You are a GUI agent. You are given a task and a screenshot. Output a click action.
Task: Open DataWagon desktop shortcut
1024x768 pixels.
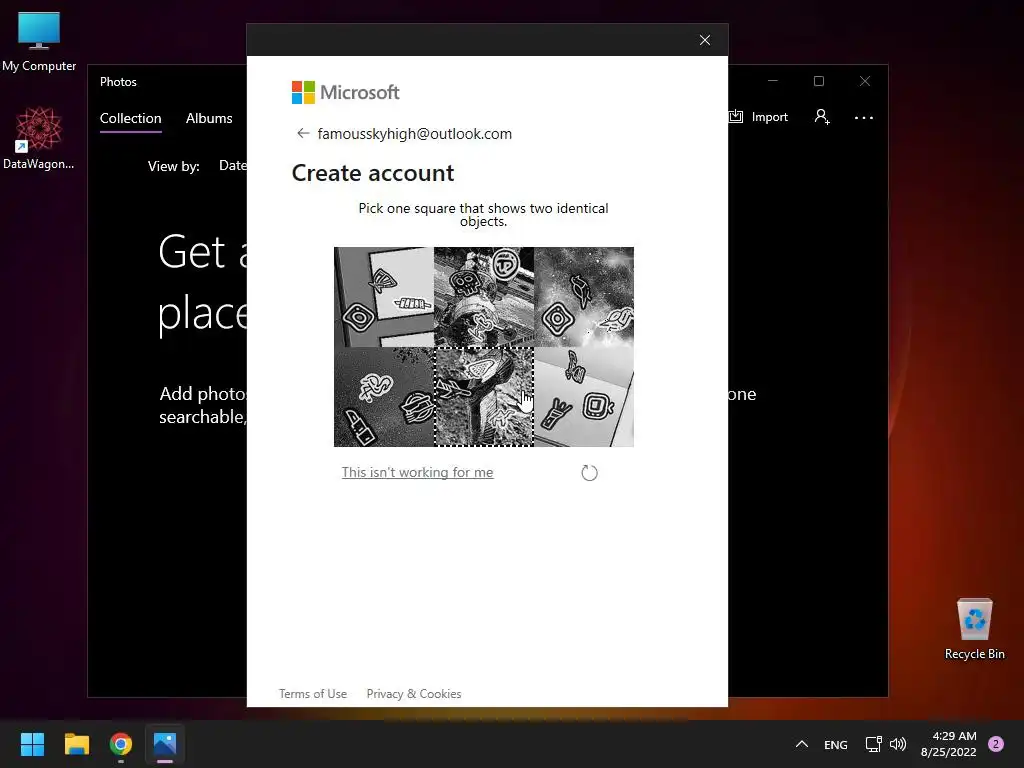(x=39, y=138)
